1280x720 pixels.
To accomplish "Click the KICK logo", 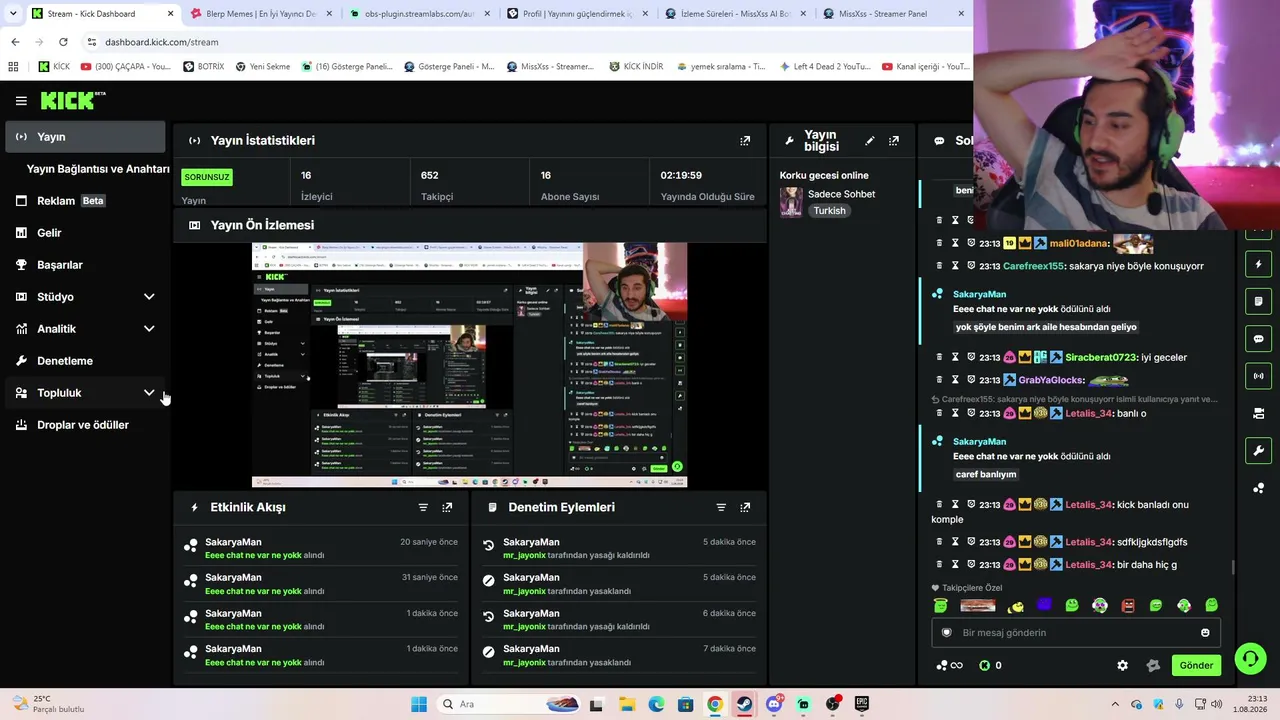I will [73, 100].
